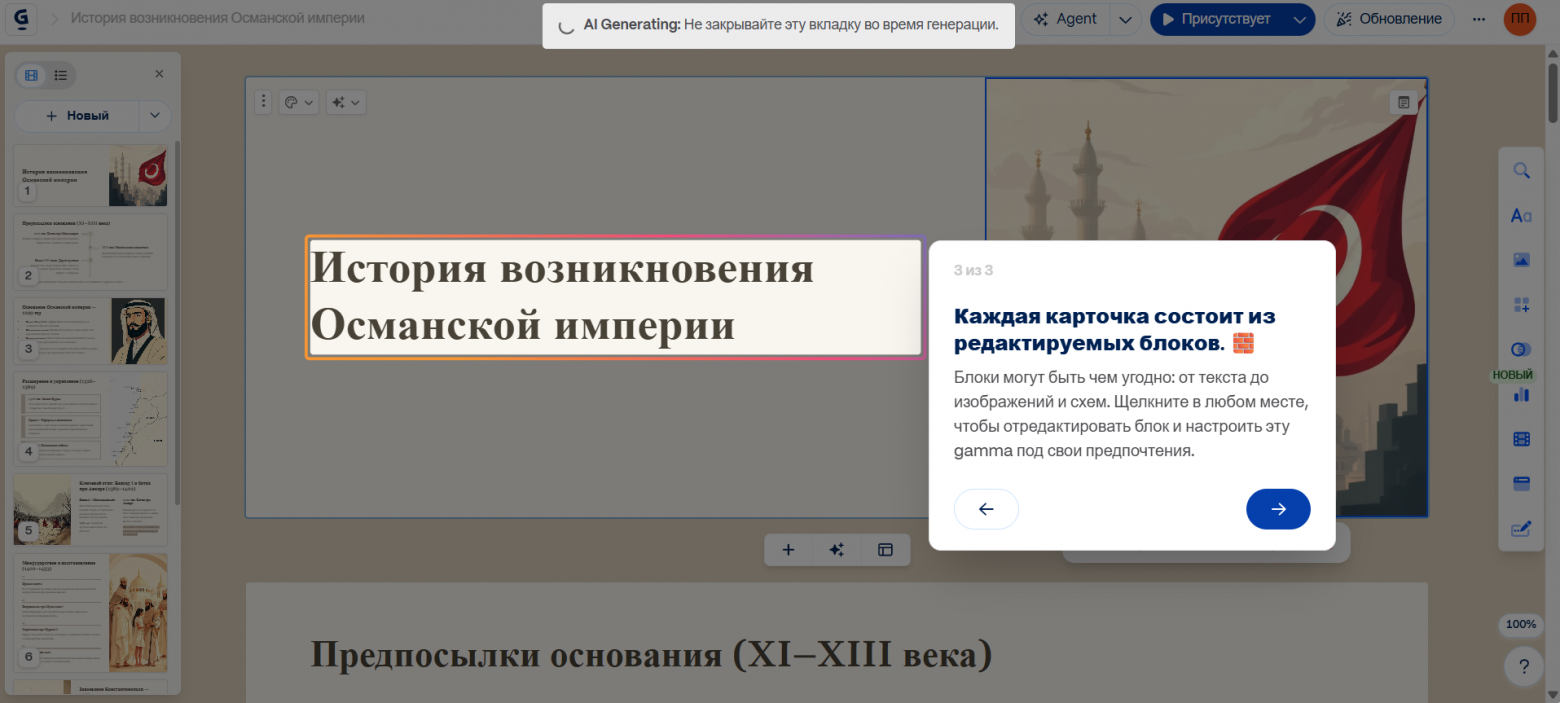Click the card template layout icon
The height and width of the screenshot is (703, 1560).
[885, 550]
